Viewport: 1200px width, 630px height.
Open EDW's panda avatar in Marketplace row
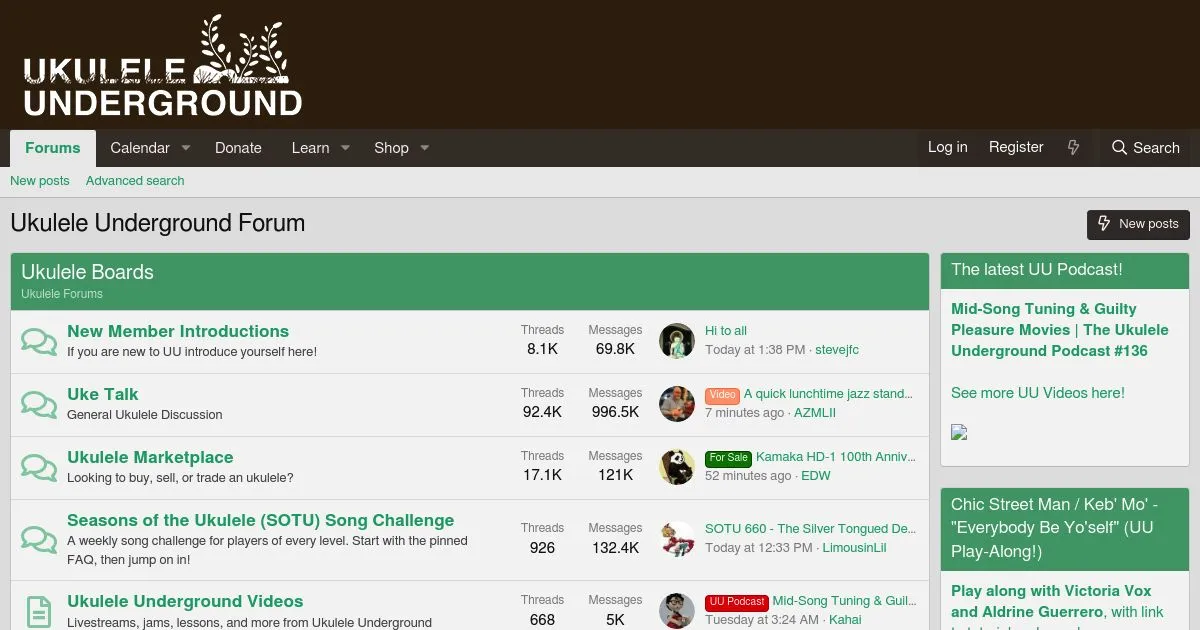(x=677, y=467)
